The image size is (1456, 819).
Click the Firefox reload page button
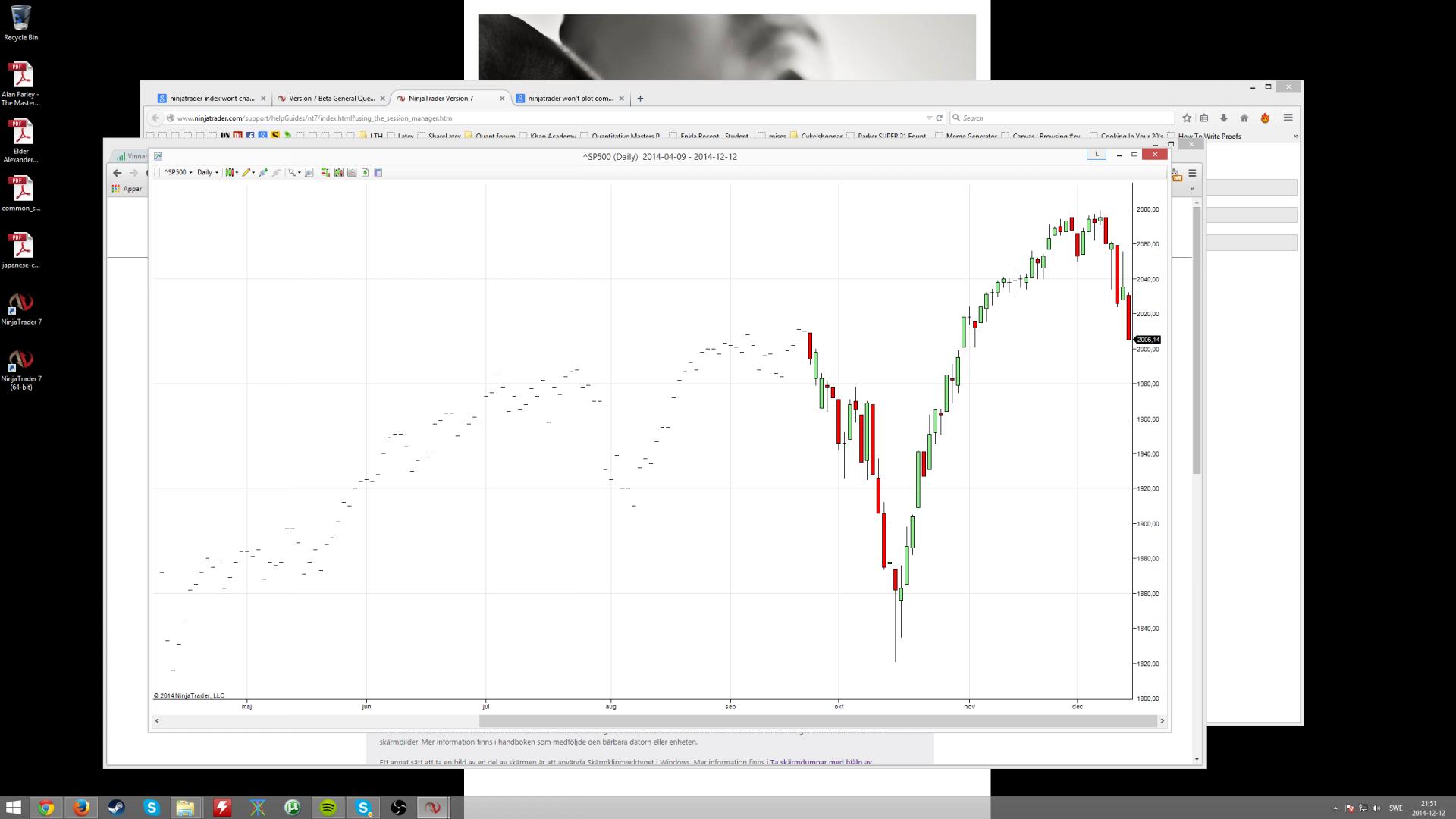[939, 118]
